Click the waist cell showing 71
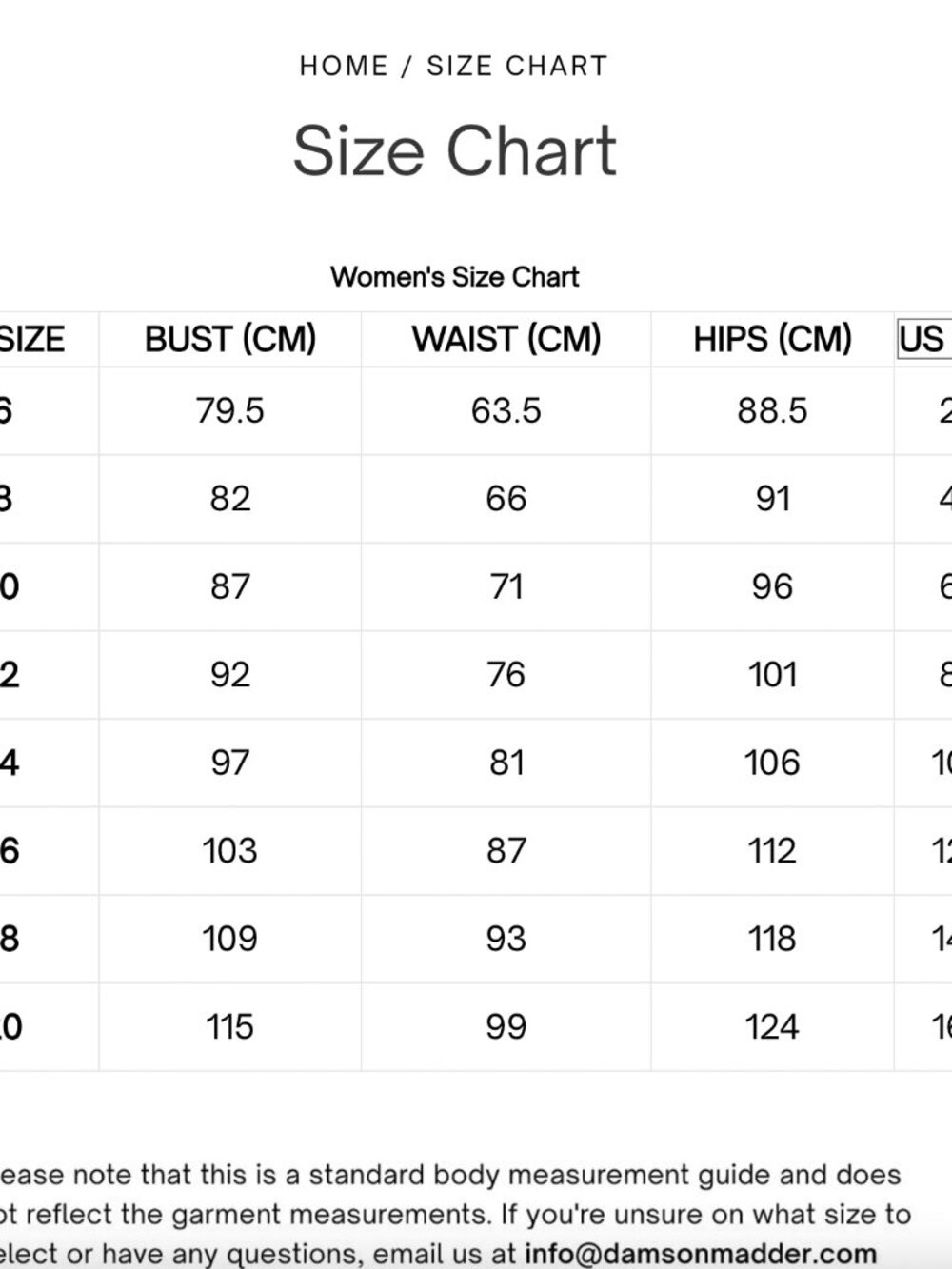Viewport: 952px width, 1269px height. 506,586
